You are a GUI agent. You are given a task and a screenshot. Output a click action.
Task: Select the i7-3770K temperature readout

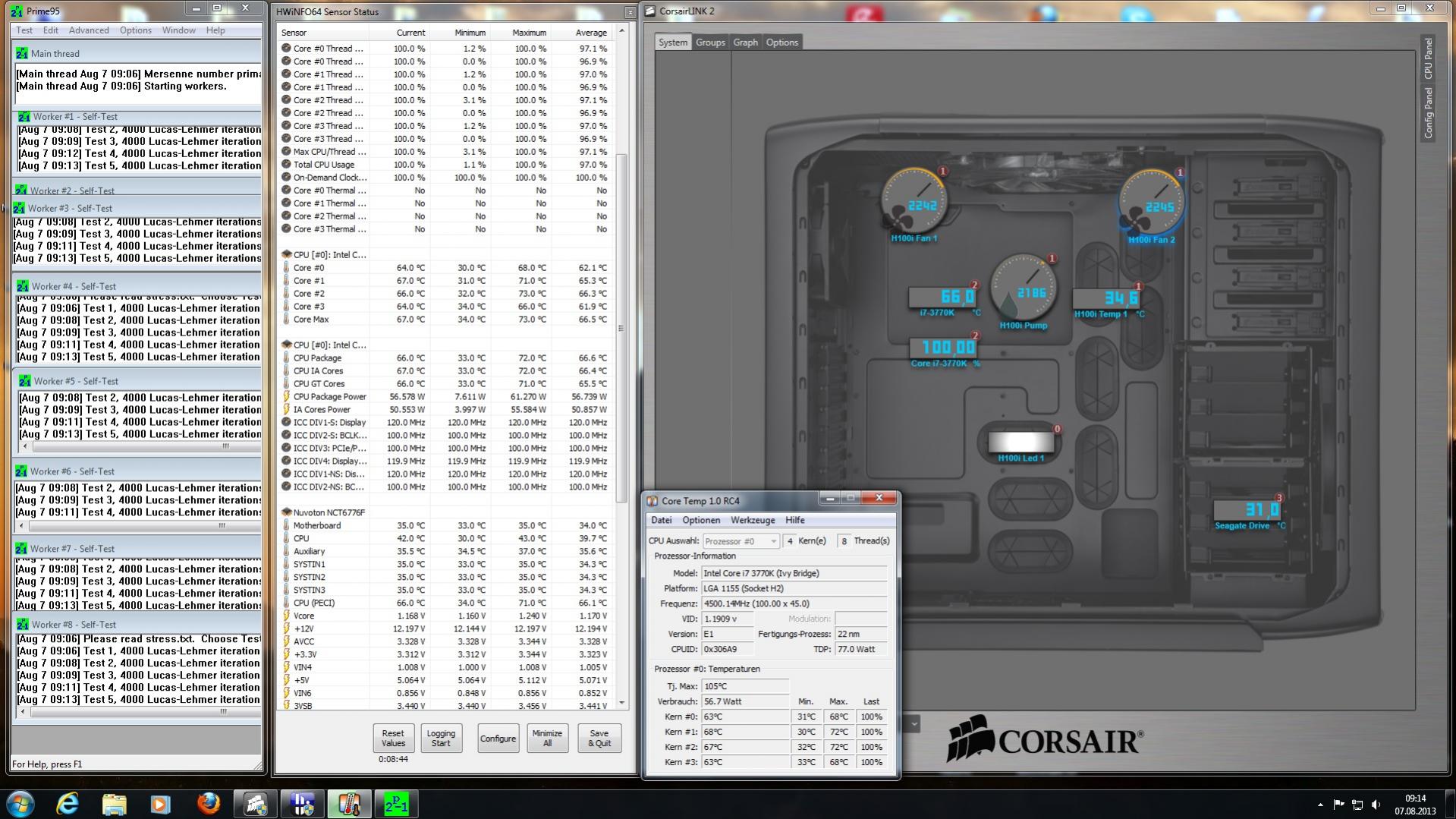pyautogui.click(x=943, y=298)
